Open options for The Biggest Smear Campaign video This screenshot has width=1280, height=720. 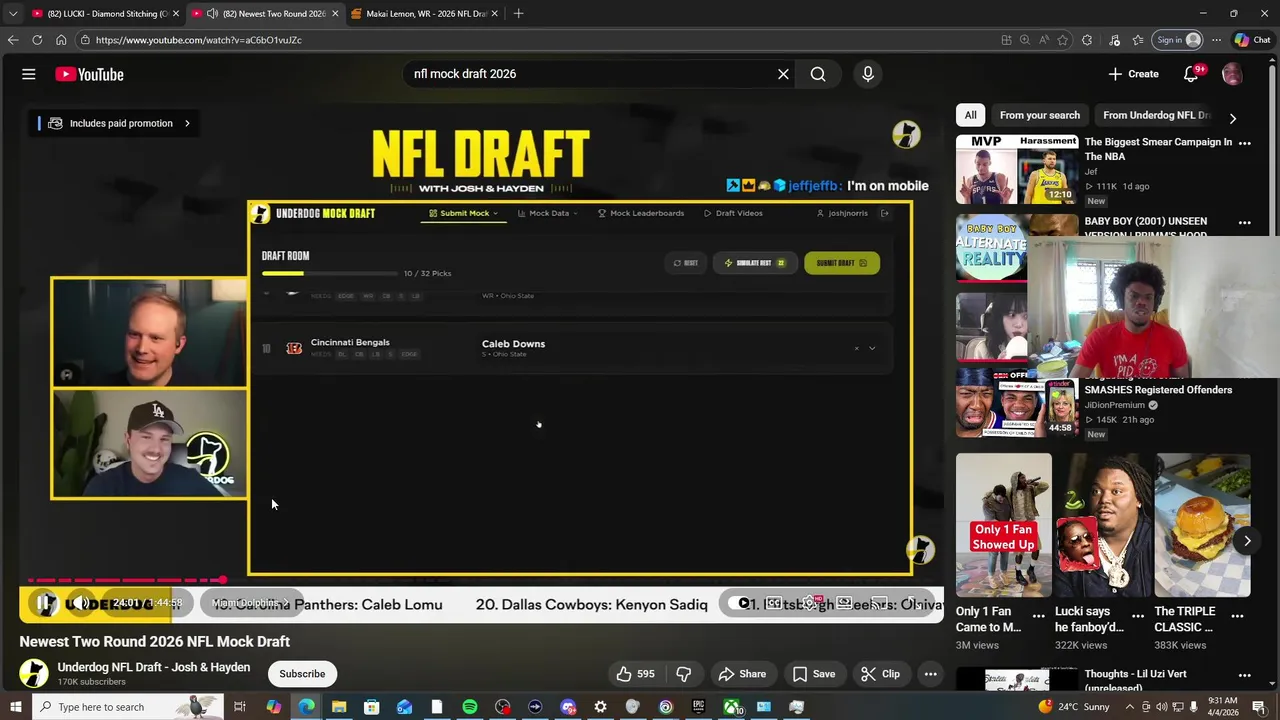click(1244, 143)
